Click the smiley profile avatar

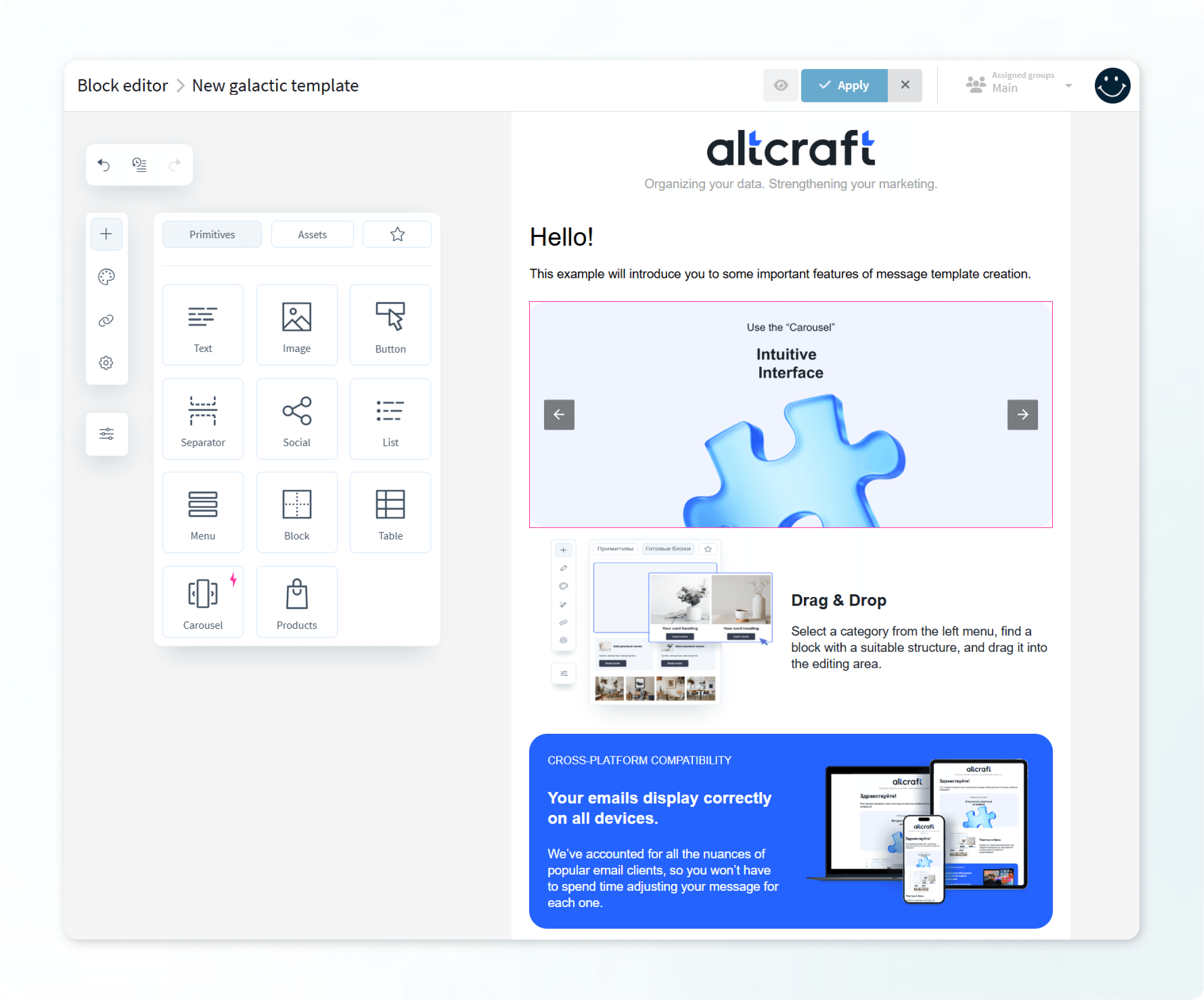[1112, 85]
